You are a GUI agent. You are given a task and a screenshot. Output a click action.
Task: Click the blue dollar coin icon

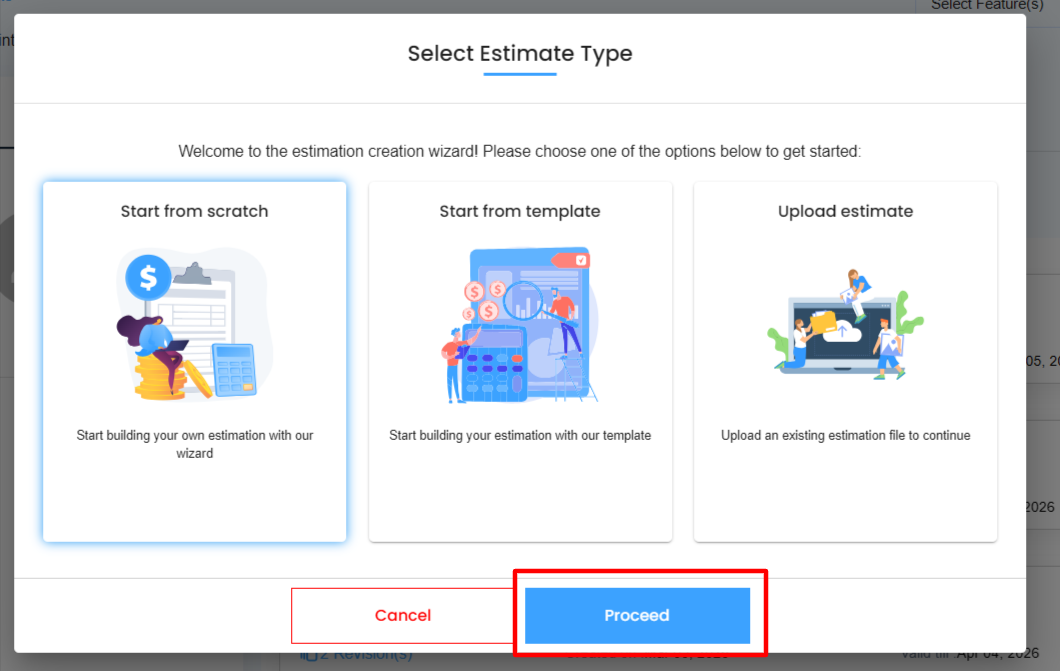(148, 277)
